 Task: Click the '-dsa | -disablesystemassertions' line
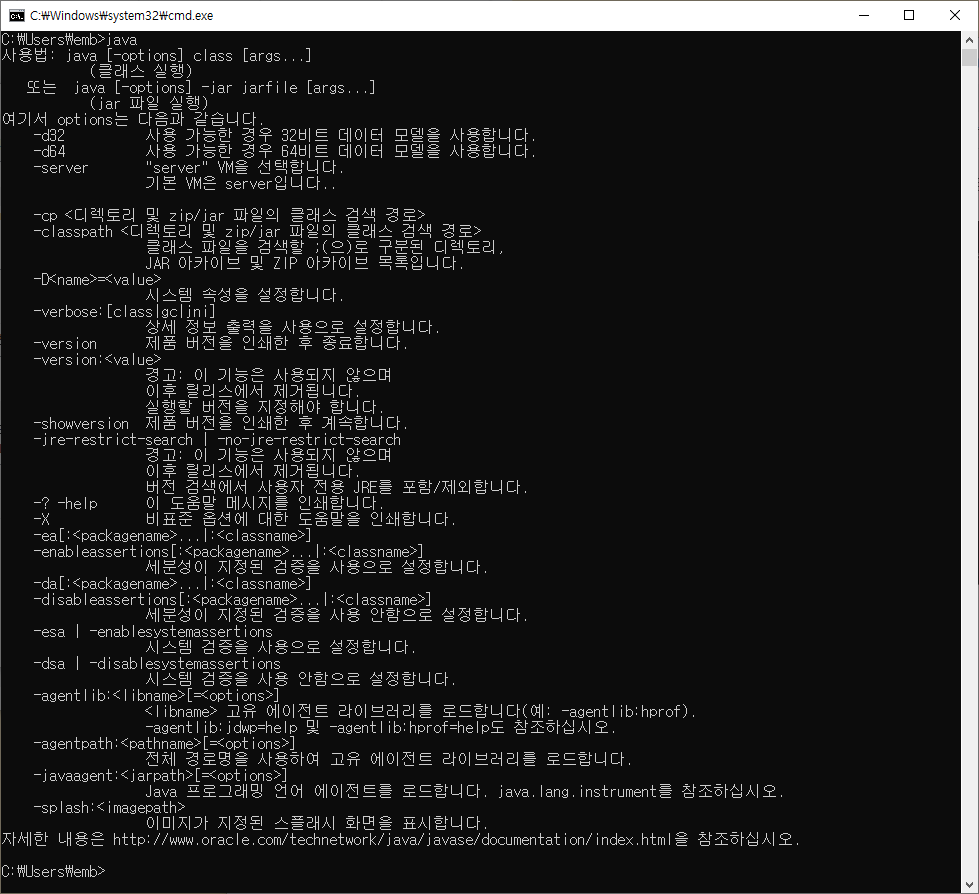point(157,664)
